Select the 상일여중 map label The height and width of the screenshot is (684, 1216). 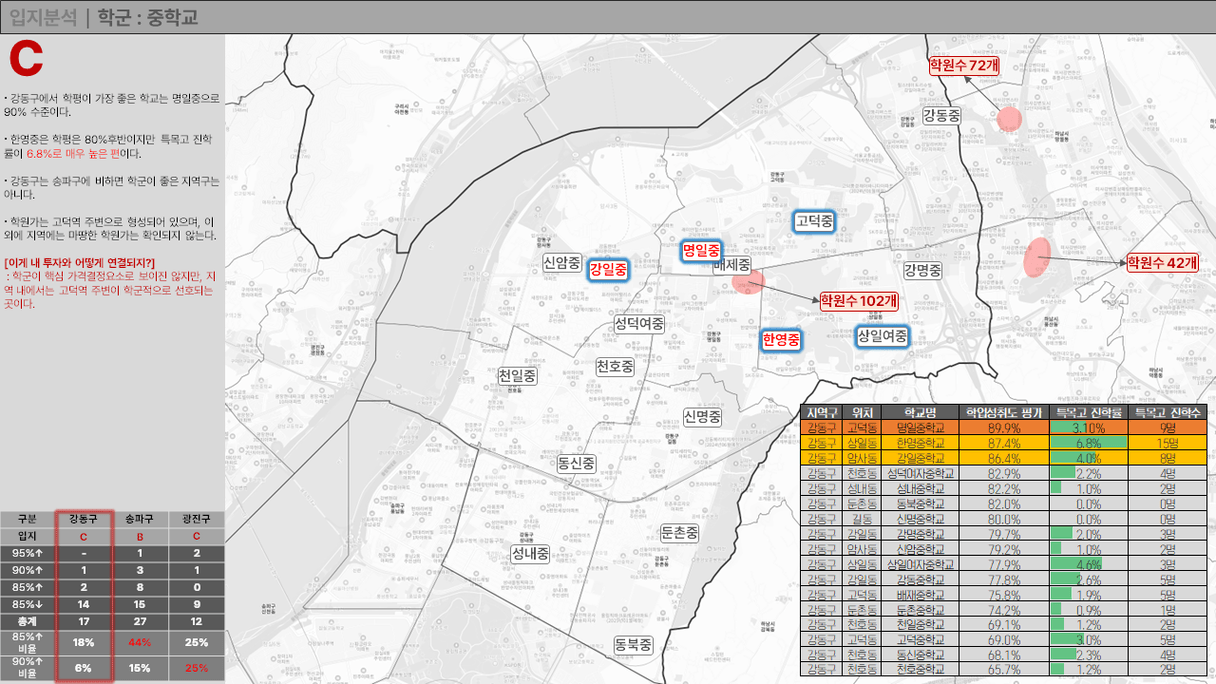point(882,336)
